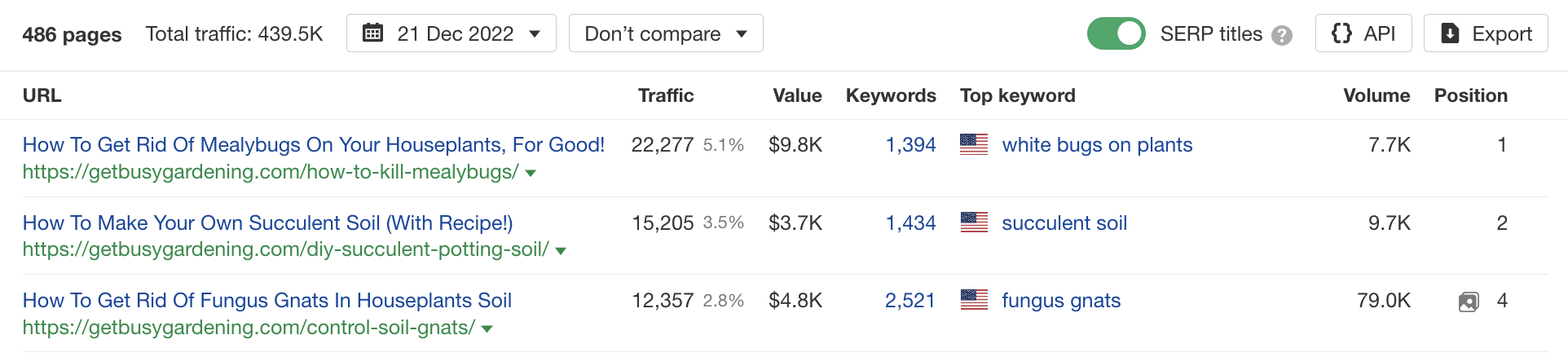The height and width of the screenshot is (357, 1568).
Task: Expand the diy-succulent-potting-soil URL arrow
Action: [561, 250]
